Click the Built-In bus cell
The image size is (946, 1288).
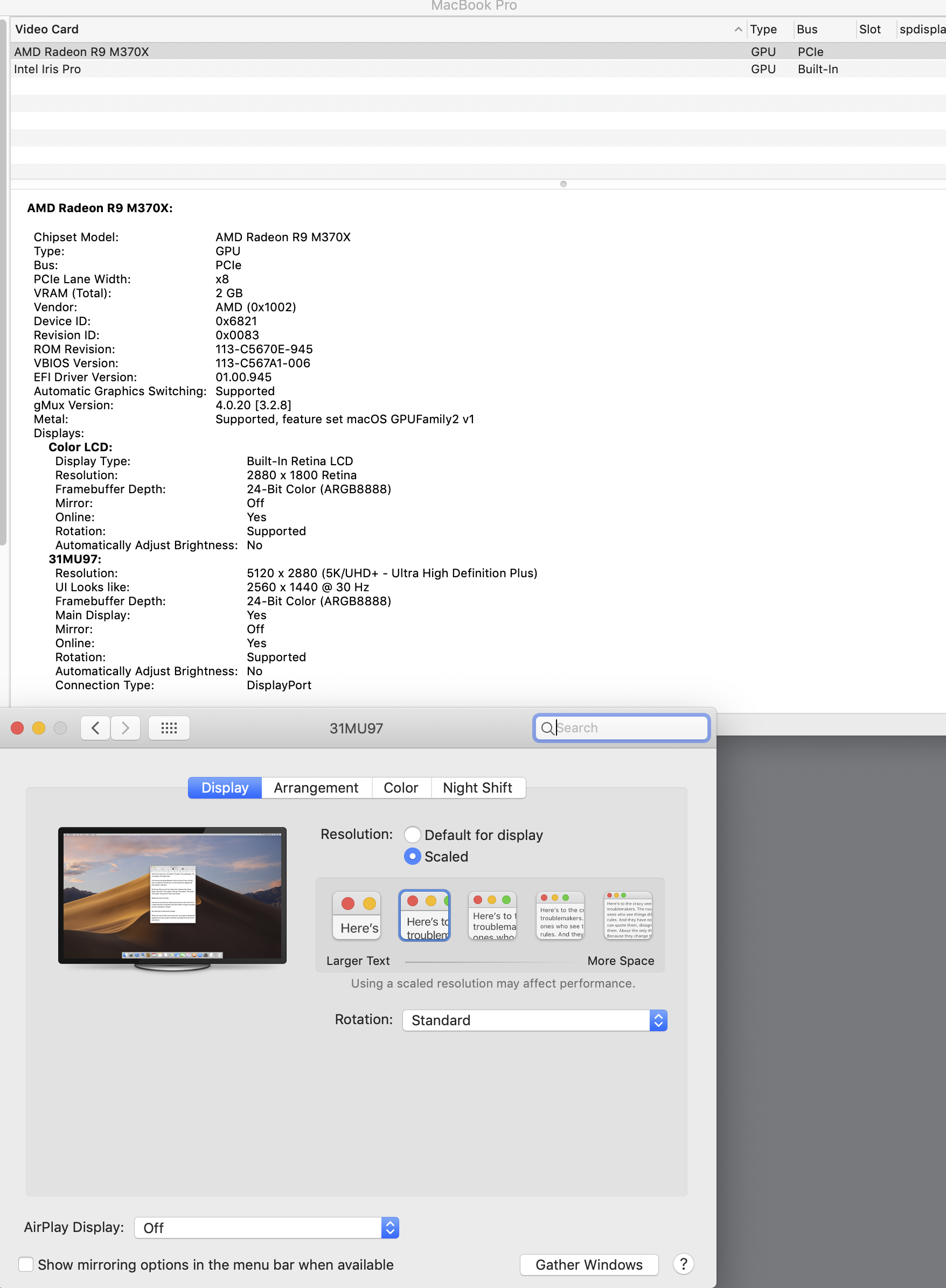pos(818,69)
